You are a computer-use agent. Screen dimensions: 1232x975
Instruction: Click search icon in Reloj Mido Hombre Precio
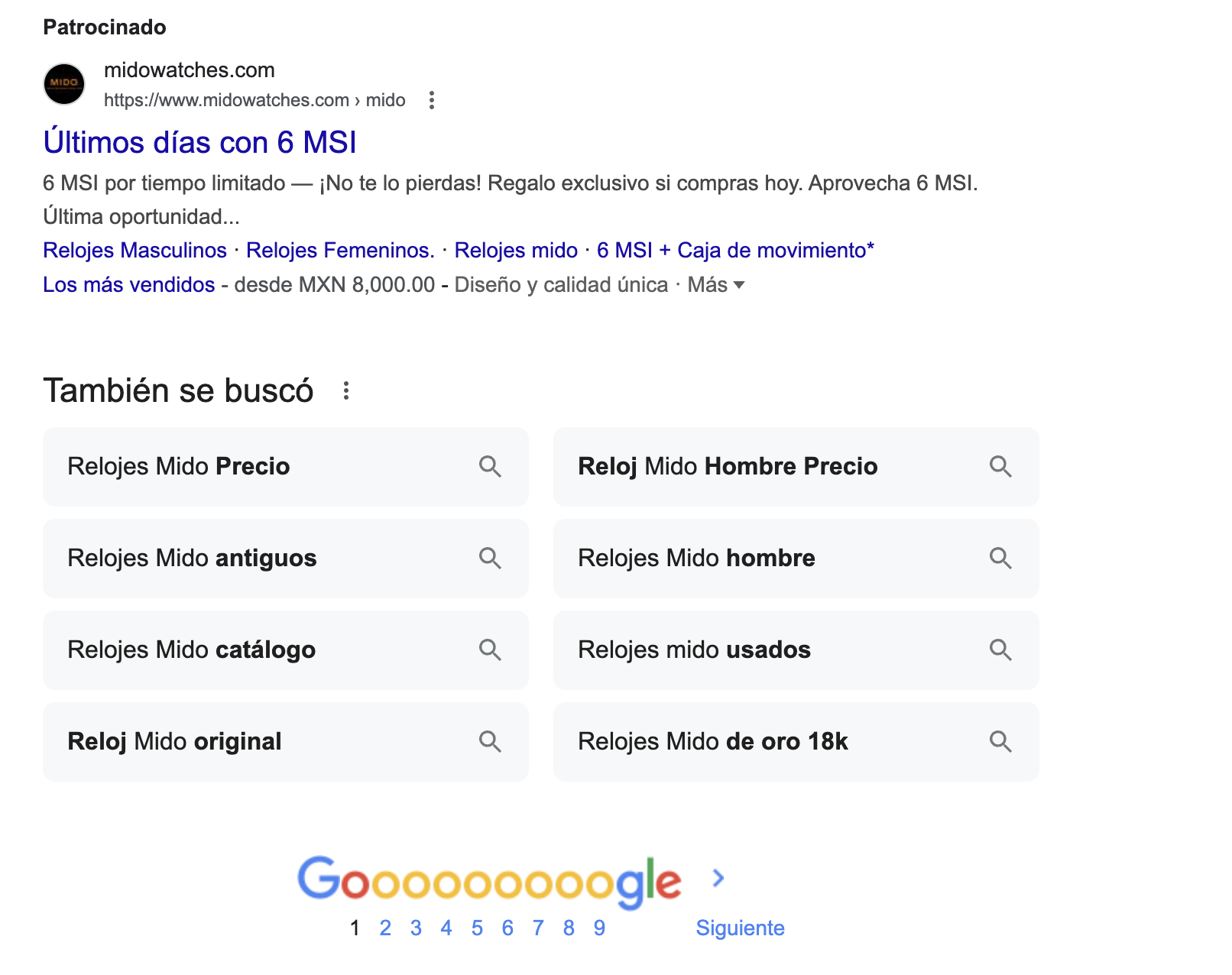pyautogui.click(x=1000, y=466)
